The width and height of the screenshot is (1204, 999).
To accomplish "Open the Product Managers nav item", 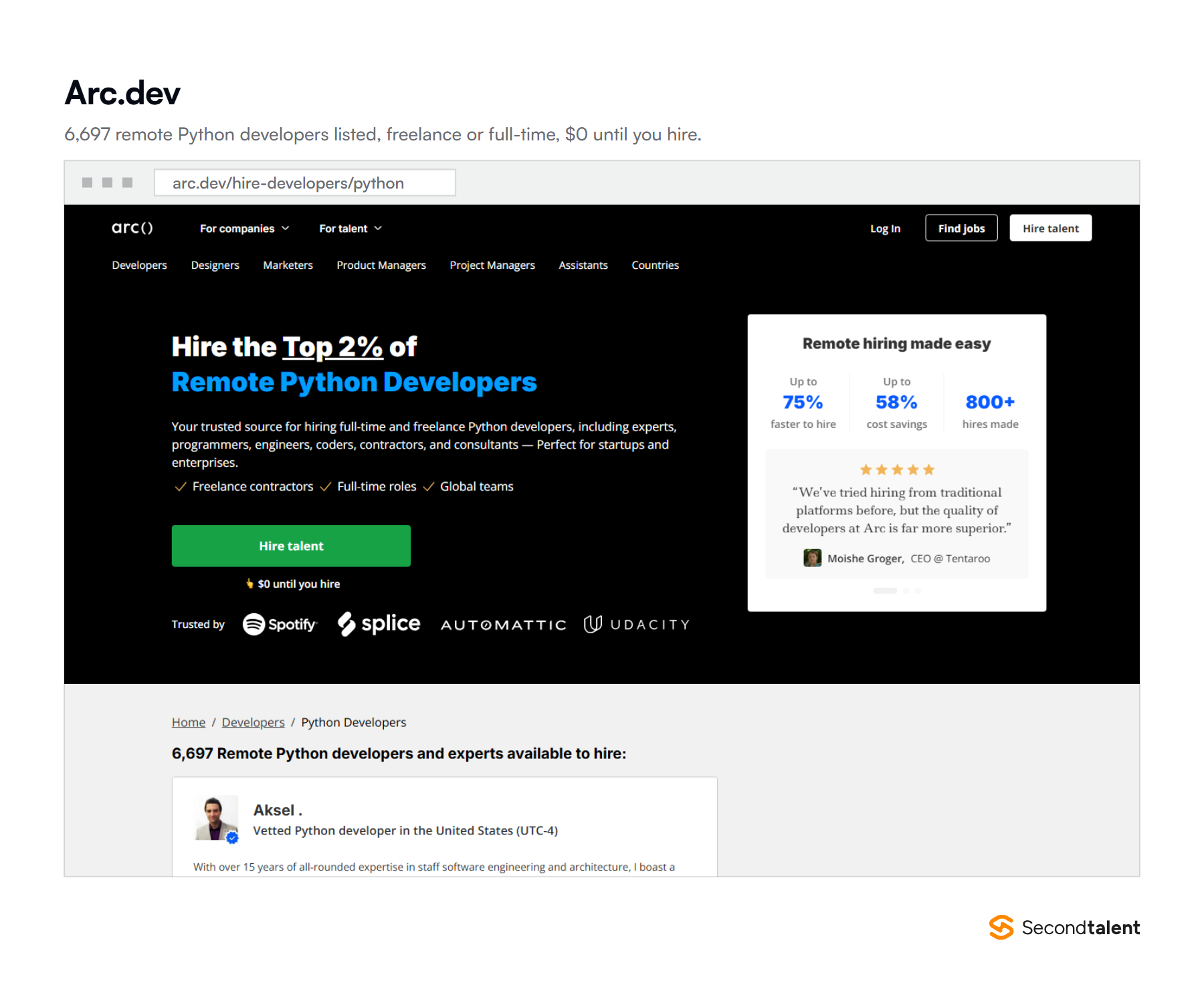I will pos(381,265).
